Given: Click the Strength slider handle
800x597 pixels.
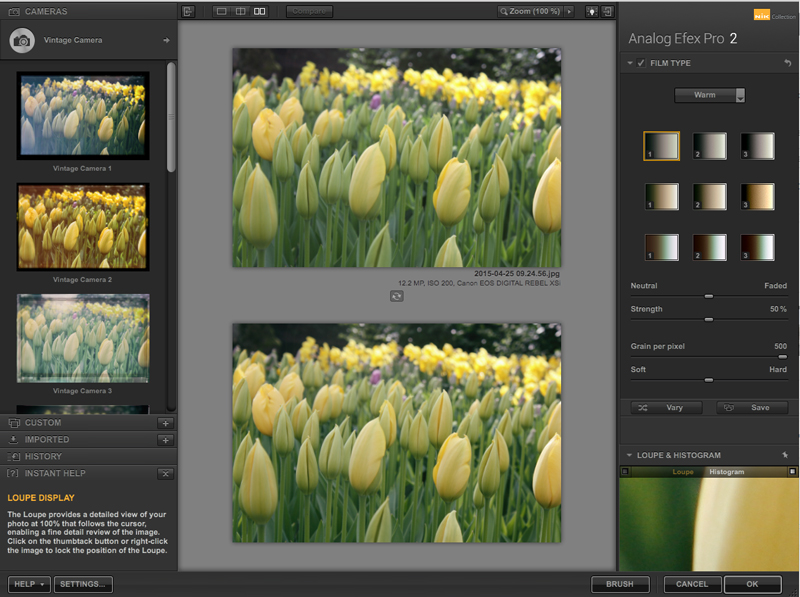Looking at the screenshot, I should (709, 319).
